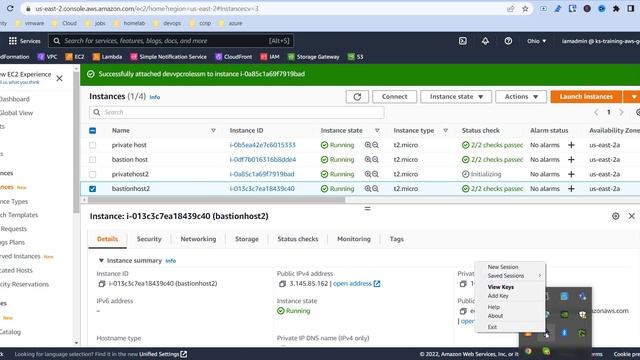The image size is (640, 360).
Task: Zoom out icon for private host instance state
Action: [x=375, y=145]
